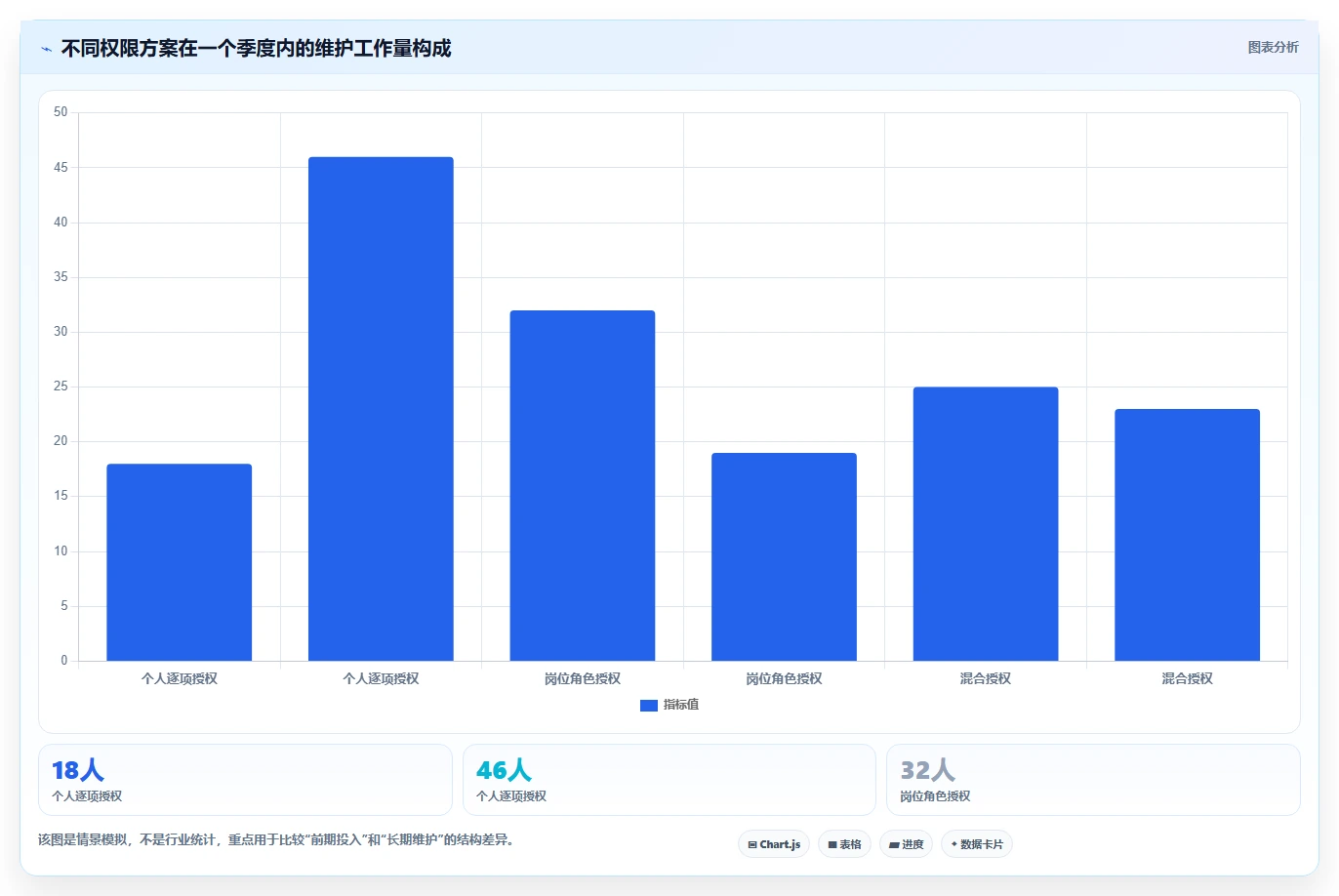Image resolution: width=1339 pixels, height=896 pixels.
Task: Click the bar reaching value 32
Action: pos(583,486)
